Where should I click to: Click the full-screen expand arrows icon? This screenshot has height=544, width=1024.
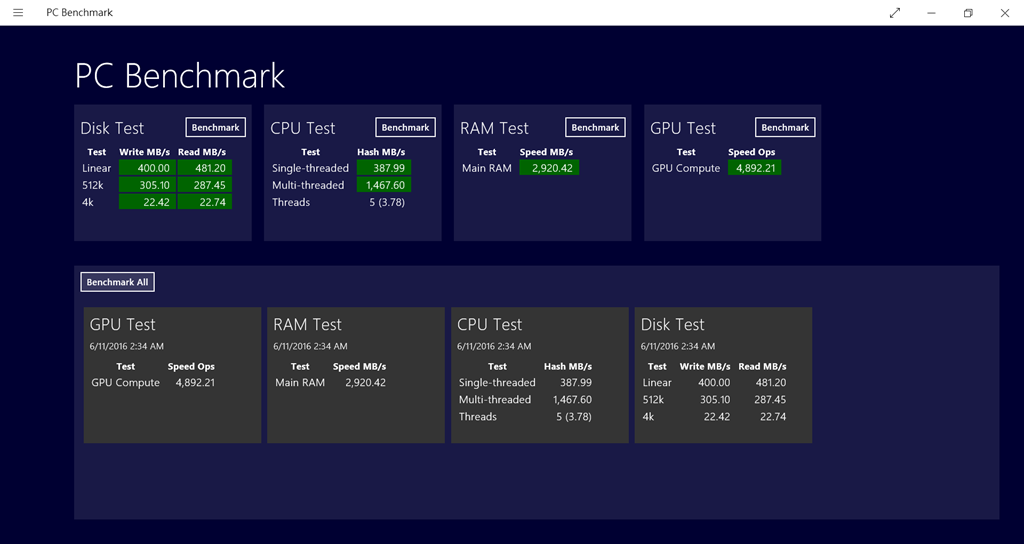coord(894,13)
